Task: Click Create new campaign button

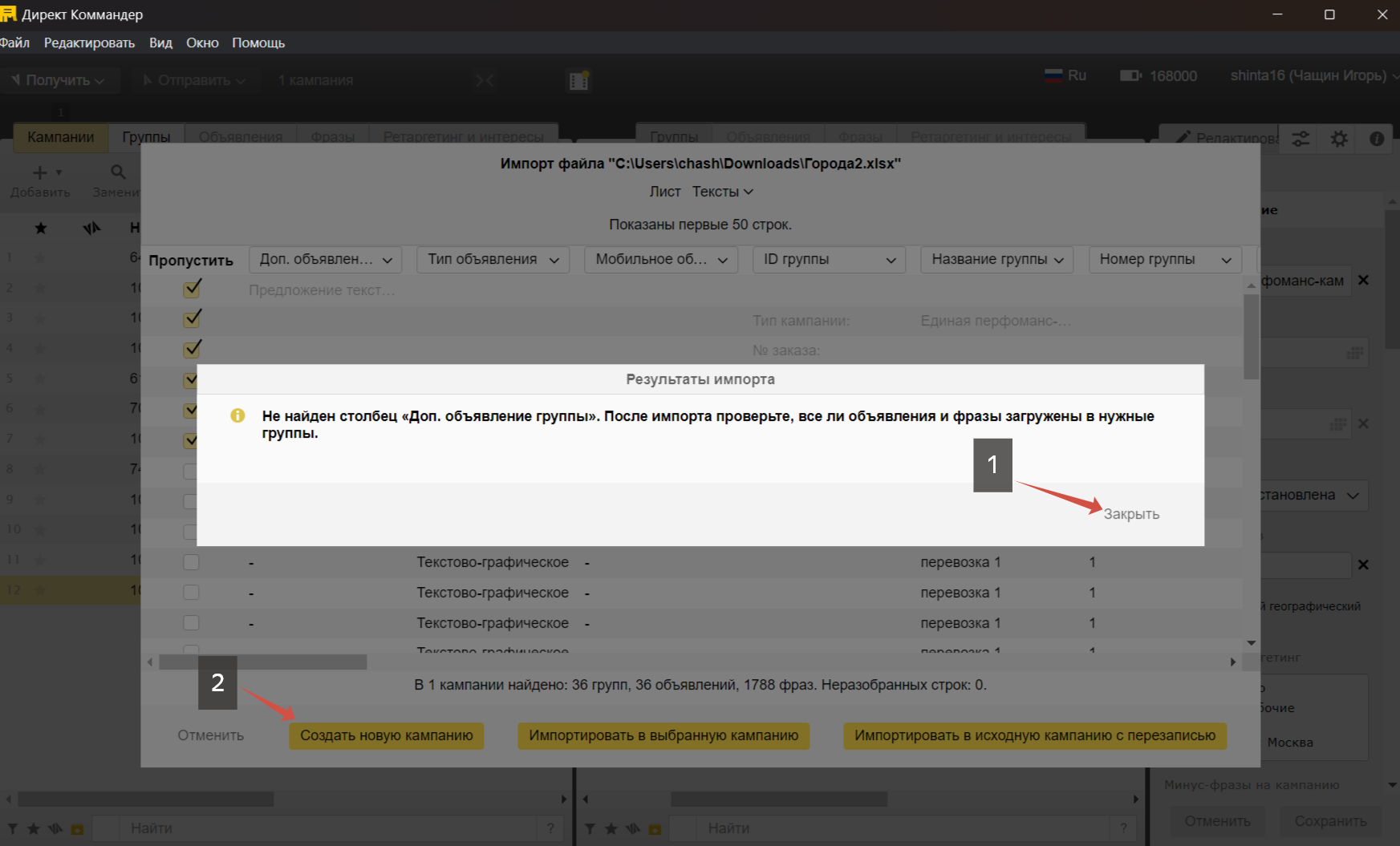Action: 387,735
